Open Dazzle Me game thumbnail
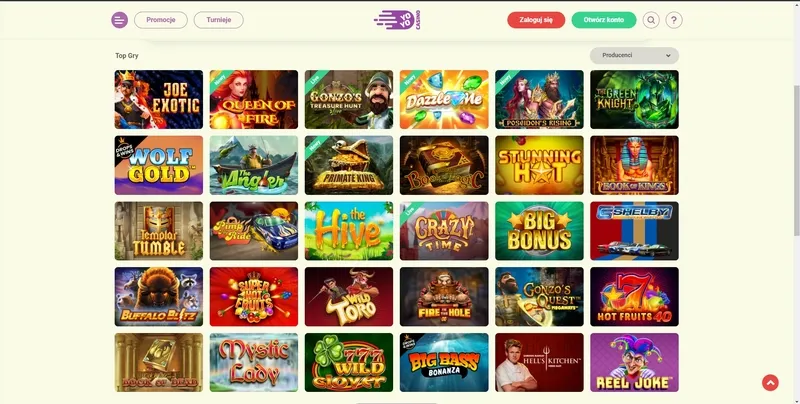800x404 pixels. click(444, 99)
